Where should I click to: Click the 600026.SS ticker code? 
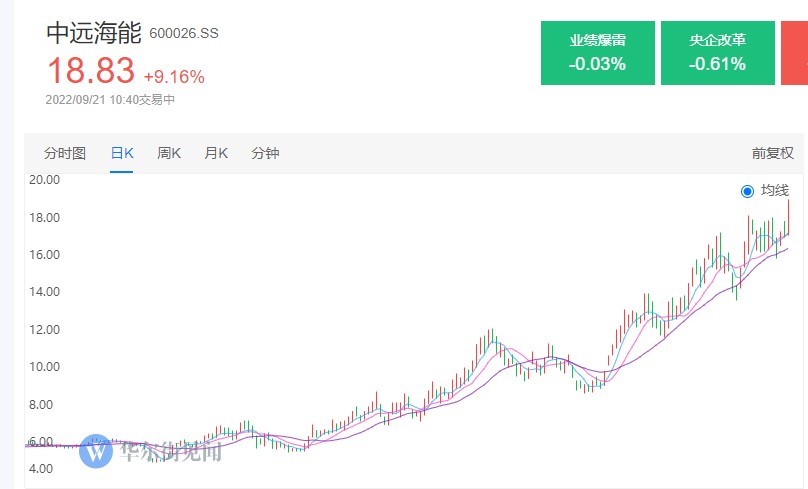183,33
